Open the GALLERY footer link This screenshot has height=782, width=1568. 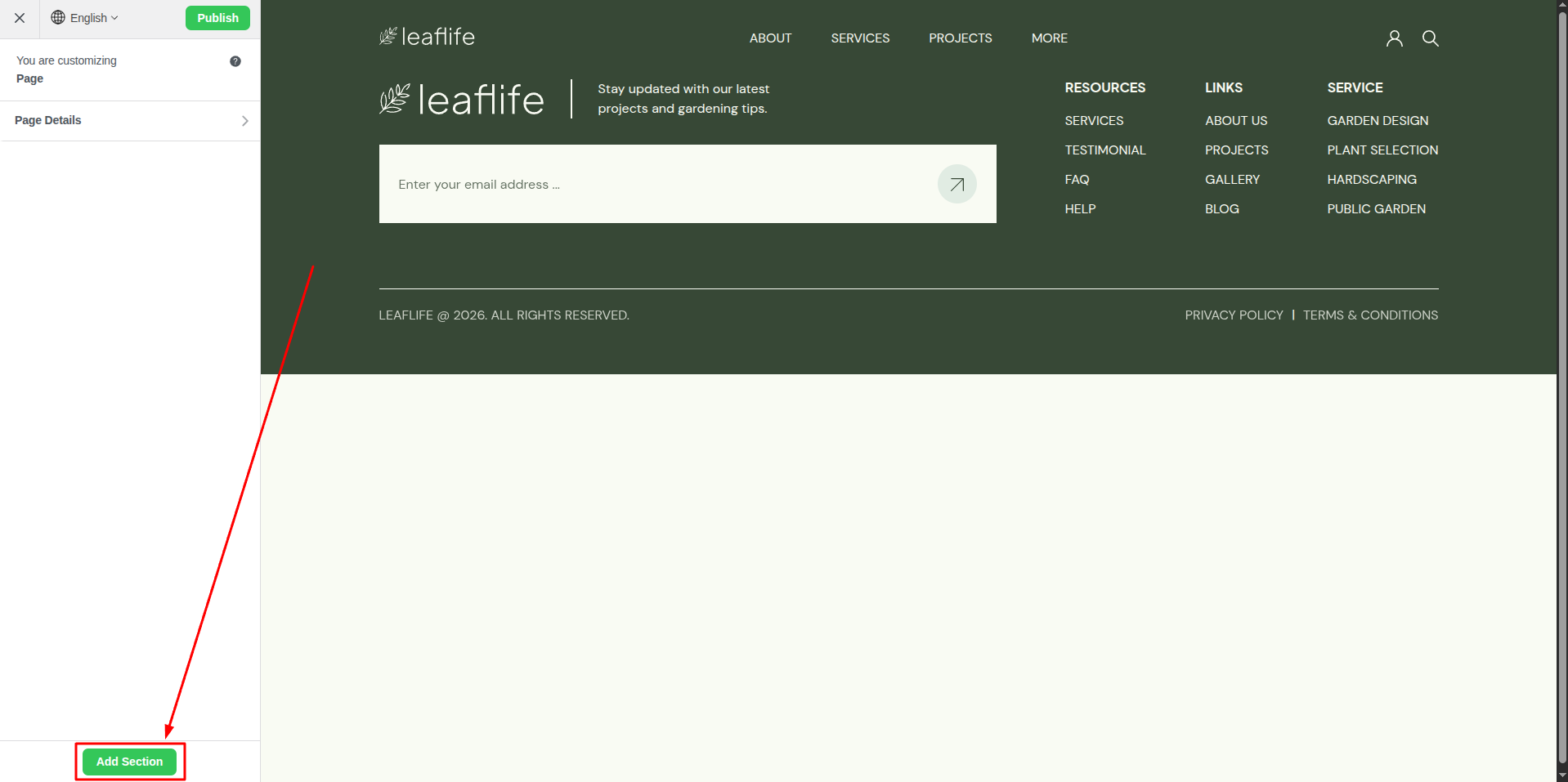pos(1232,180)
